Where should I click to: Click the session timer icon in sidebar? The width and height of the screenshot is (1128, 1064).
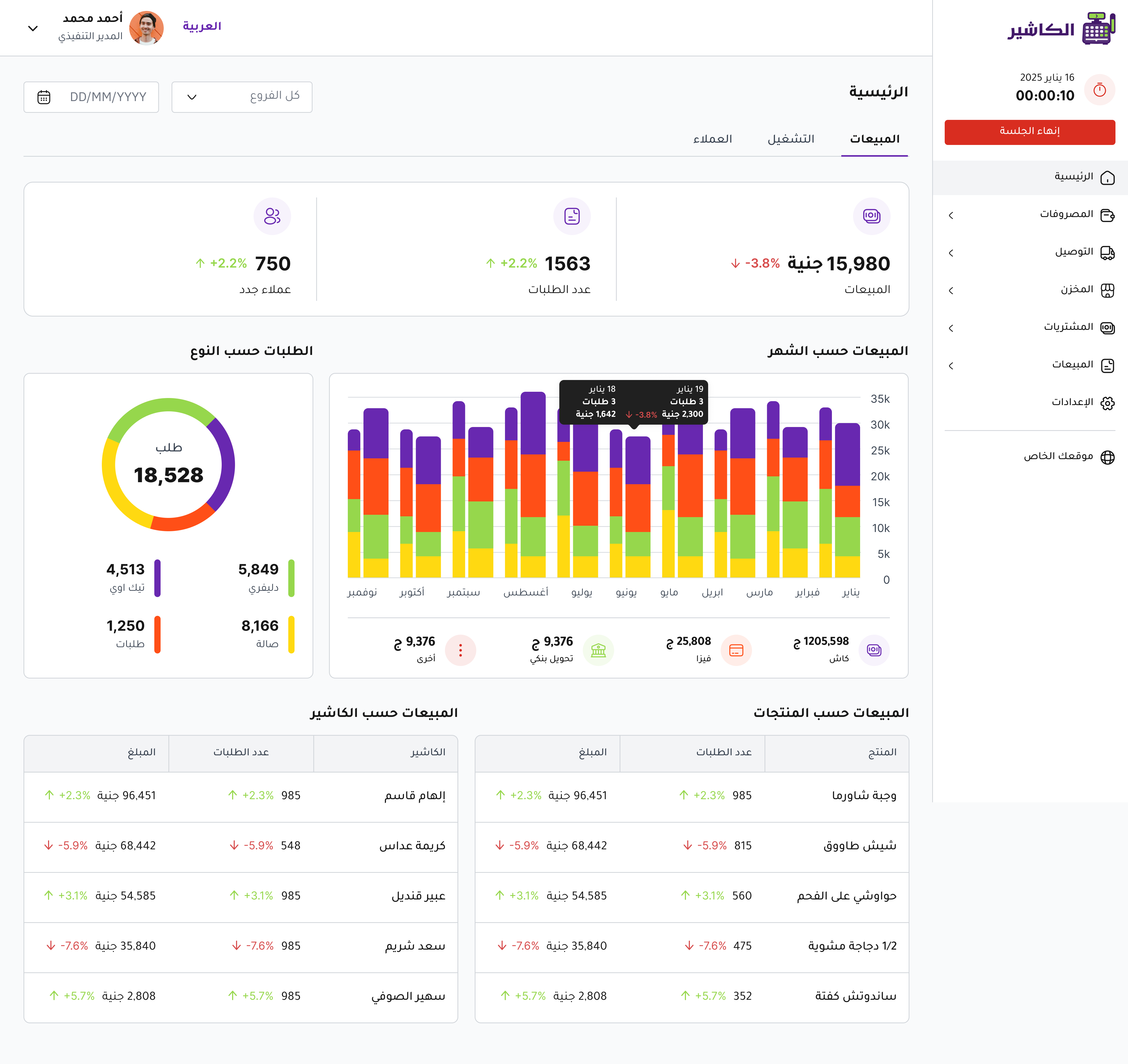click(1099, 90)
